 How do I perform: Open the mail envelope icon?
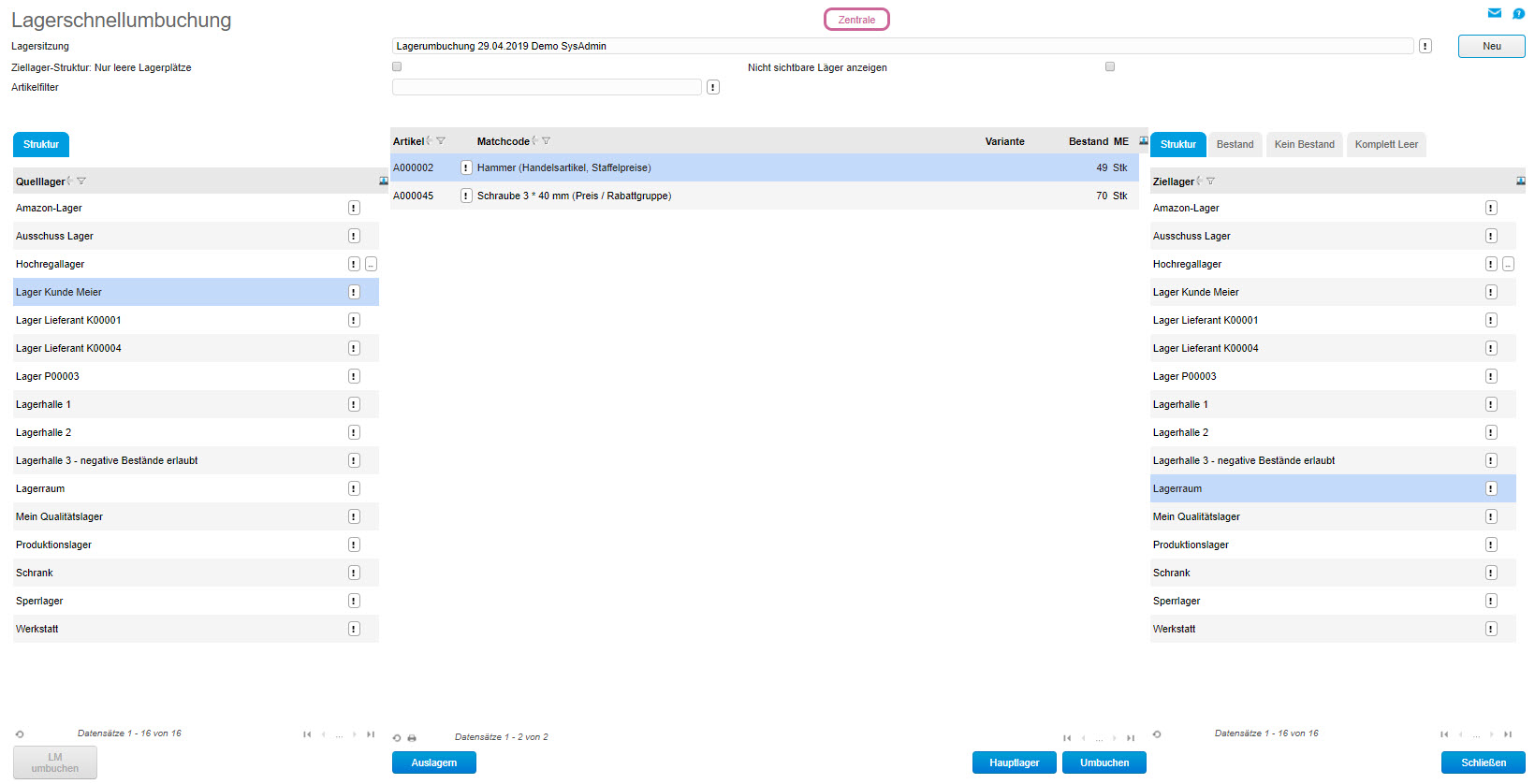pos(1495,13)
